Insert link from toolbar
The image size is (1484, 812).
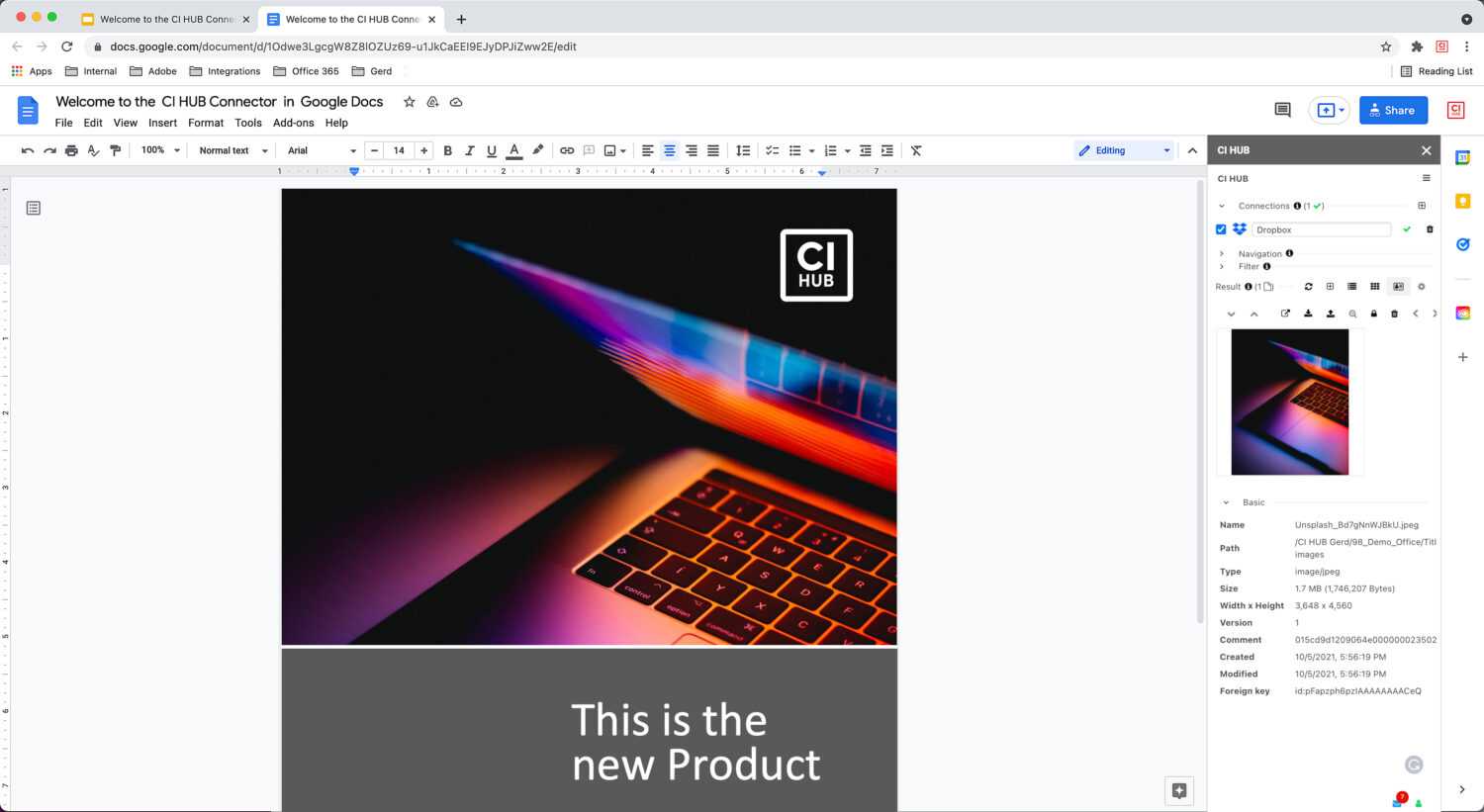[567, 150]
